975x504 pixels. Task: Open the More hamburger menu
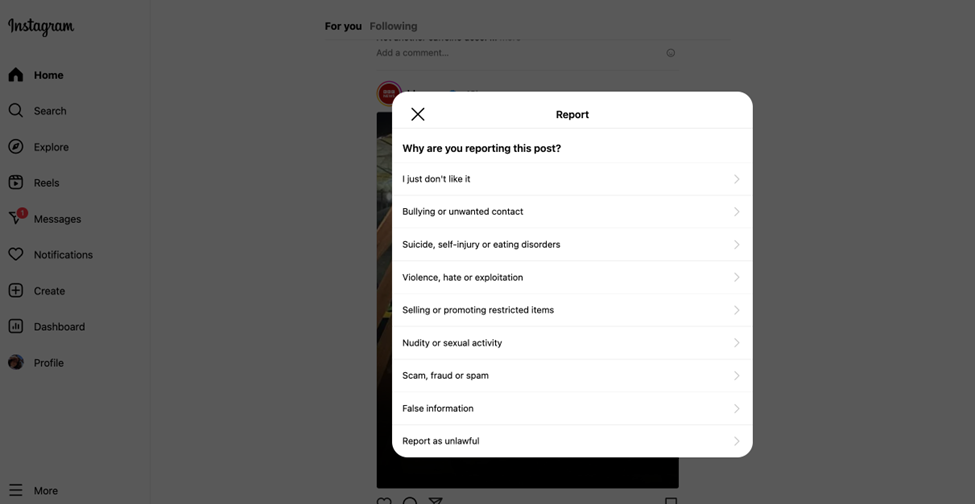tap(16, 491)
